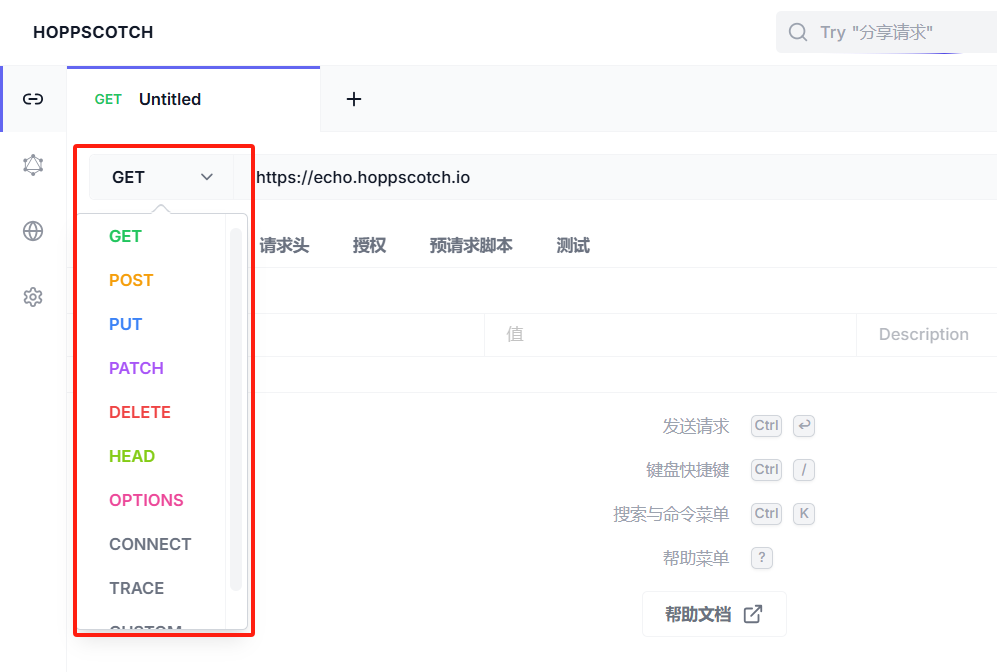Click the slash key hint for 键盘快捷键
This screenshot has width=997, height=672.
point(804,470)
